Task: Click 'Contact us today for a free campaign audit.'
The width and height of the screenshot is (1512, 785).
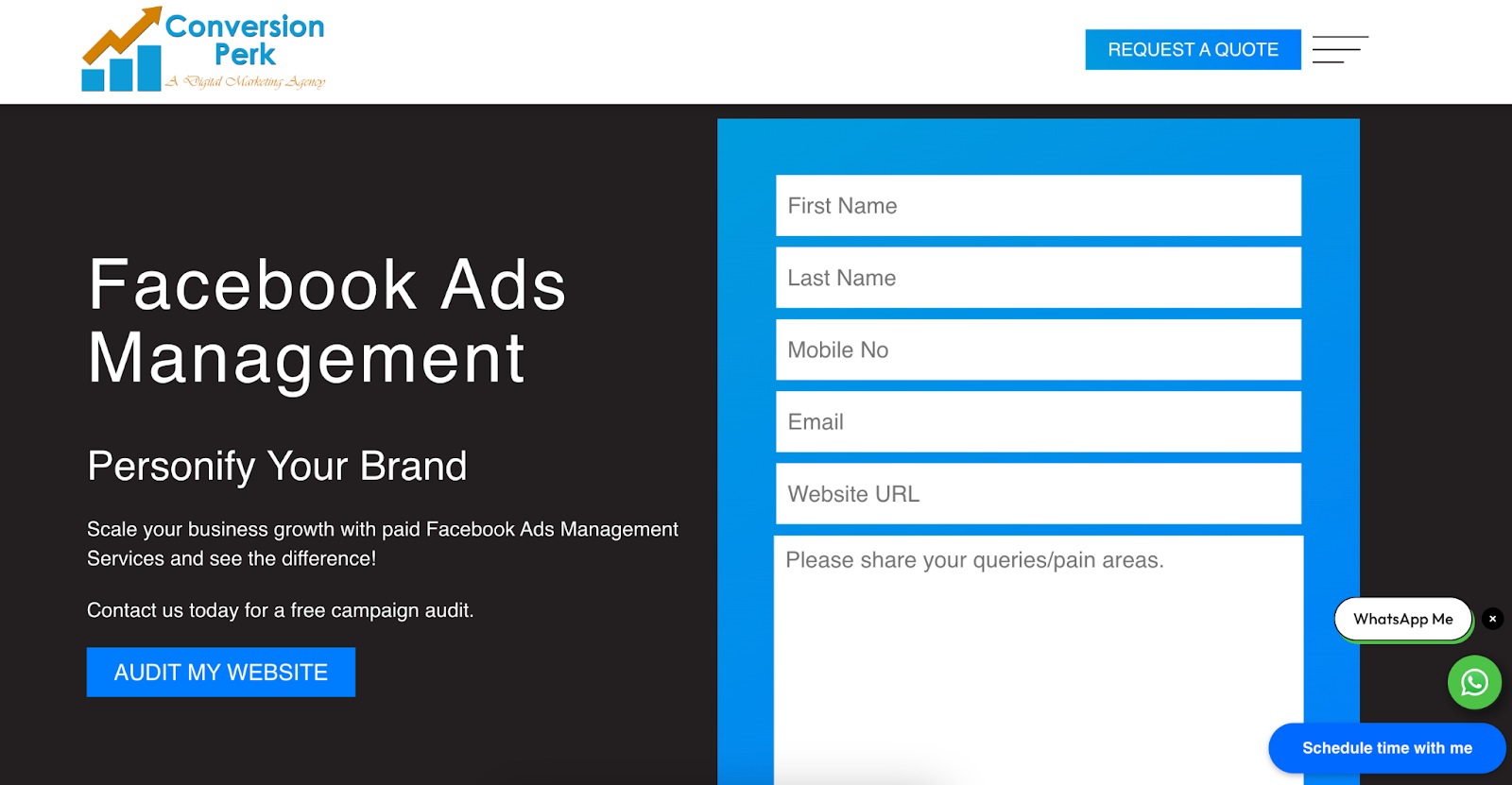Action: [x=281, y=610]
